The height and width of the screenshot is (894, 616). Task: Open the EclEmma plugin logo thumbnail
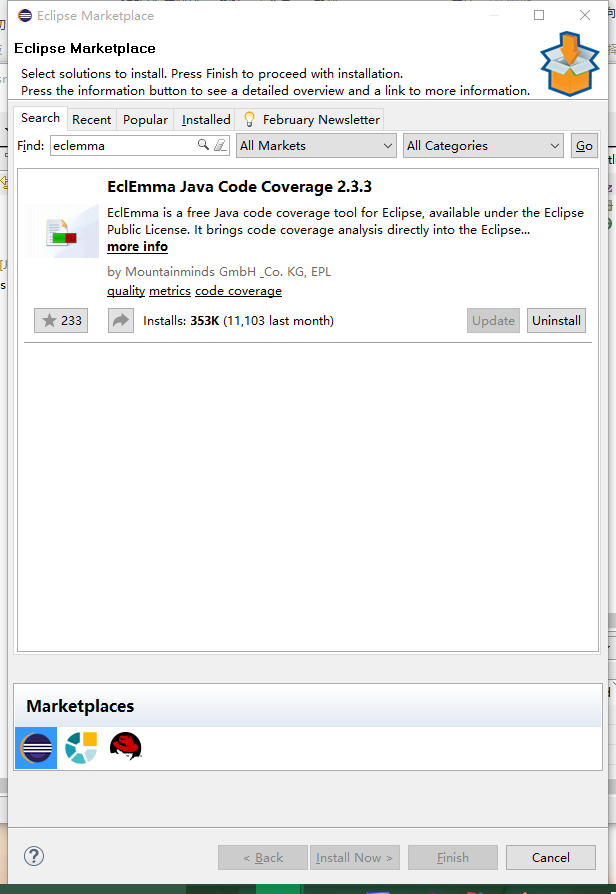(62, 231)
